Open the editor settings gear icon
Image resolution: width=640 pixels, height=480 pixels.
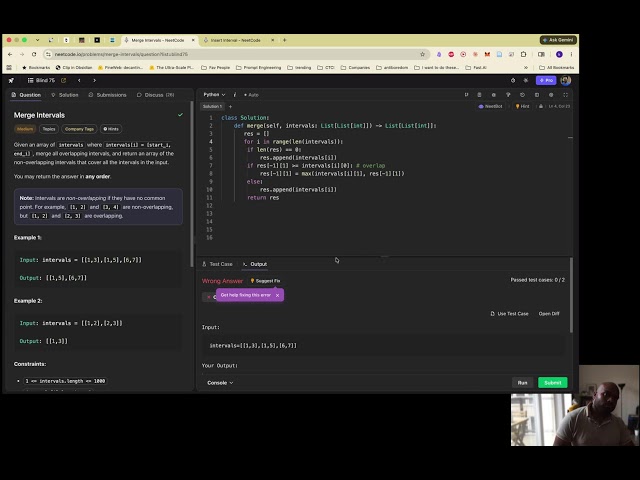pyautogui.click(x=551, y=95)
